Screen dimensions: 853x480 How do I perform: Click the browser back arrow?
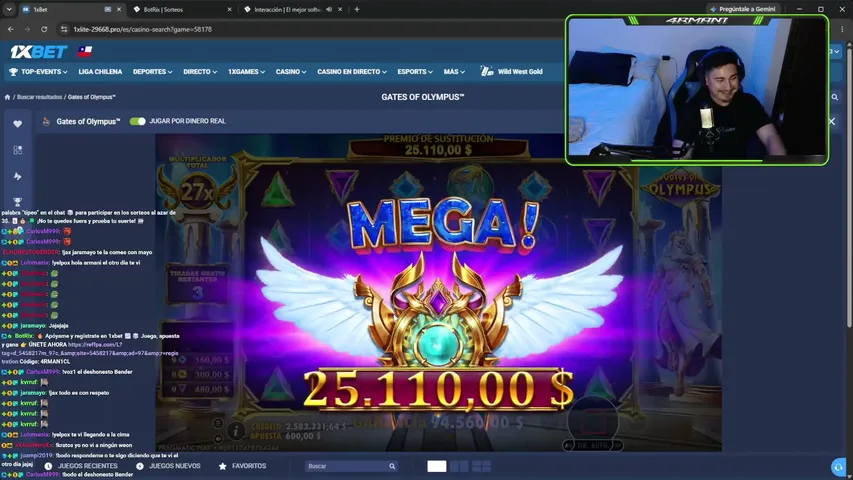(x=11, y=29)
